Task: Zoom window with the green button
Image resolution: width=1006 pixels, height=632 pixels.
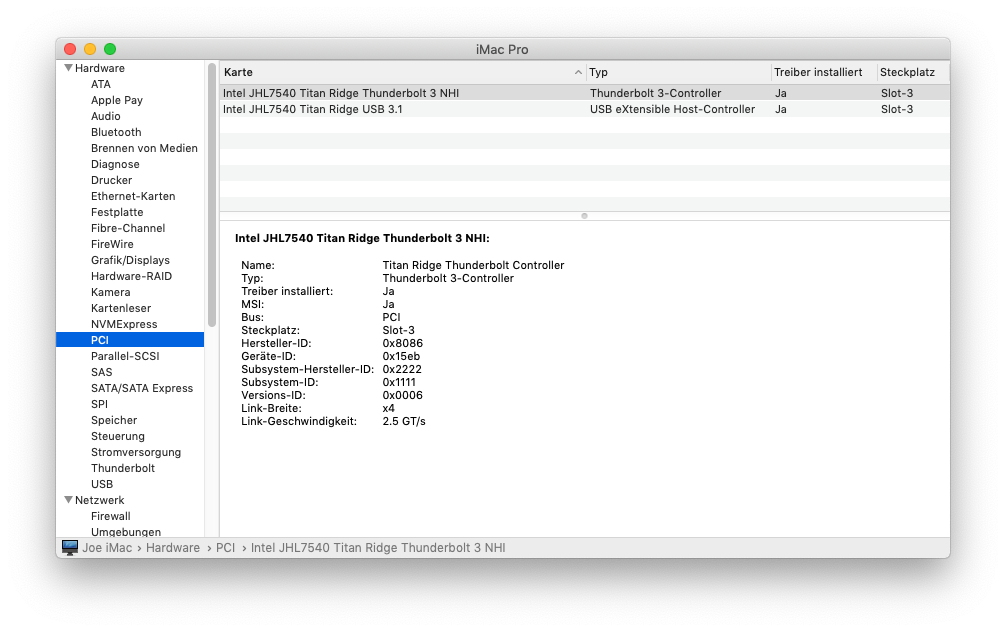Action: (110, 49)
